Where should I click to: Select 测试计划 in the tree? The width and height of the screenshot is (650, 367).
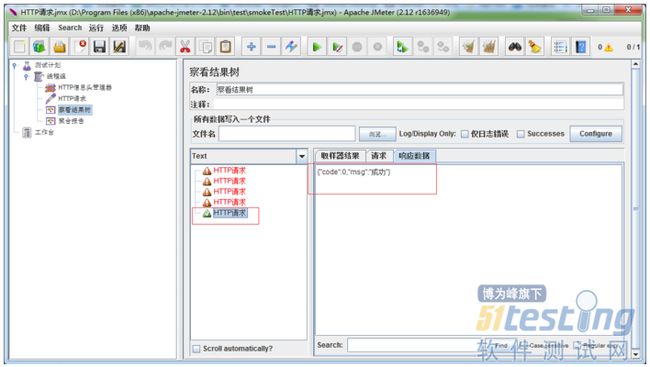tap(47, 65)
